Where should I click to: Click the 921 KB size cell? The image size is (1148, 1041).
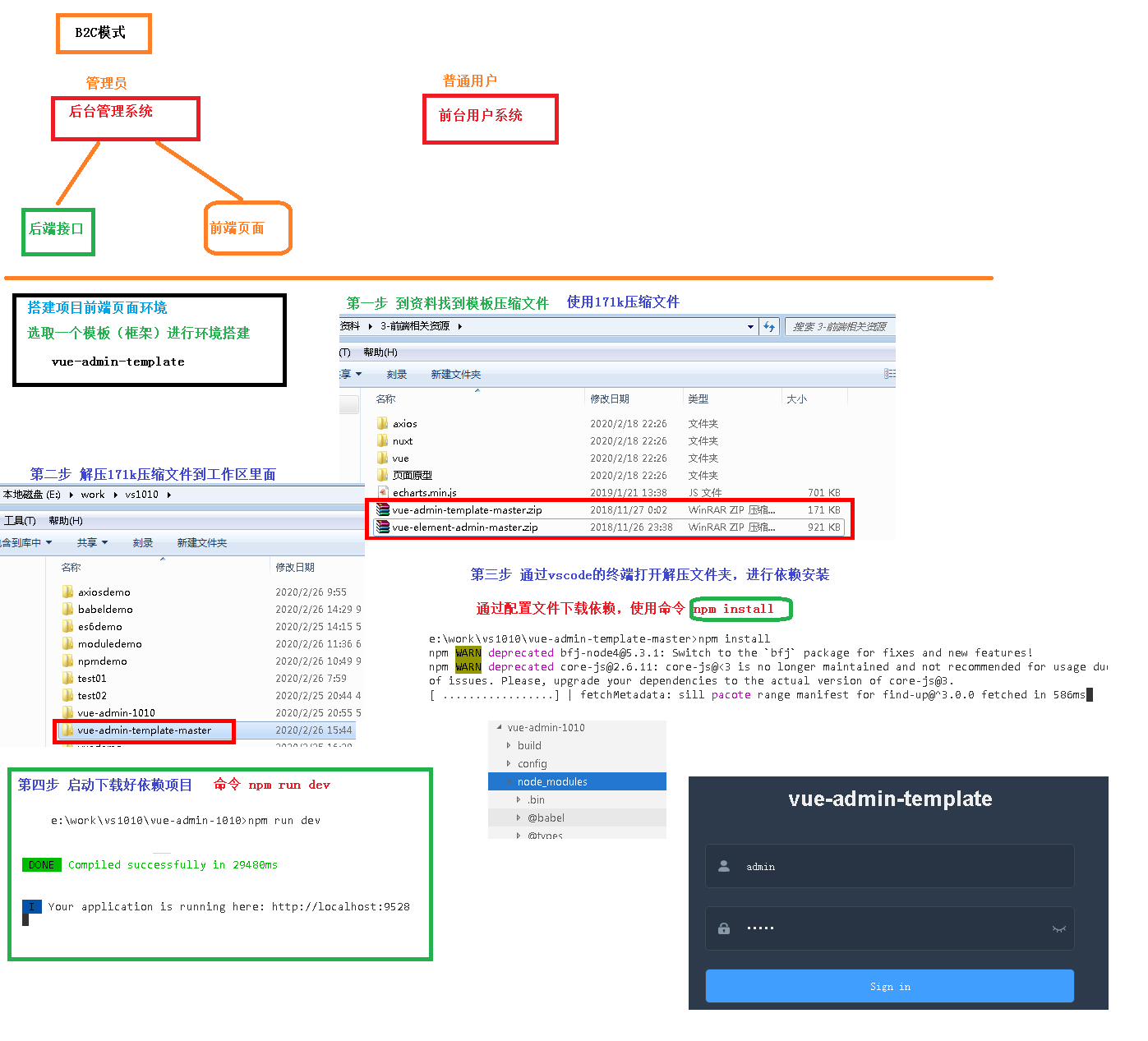pos(823,527)
